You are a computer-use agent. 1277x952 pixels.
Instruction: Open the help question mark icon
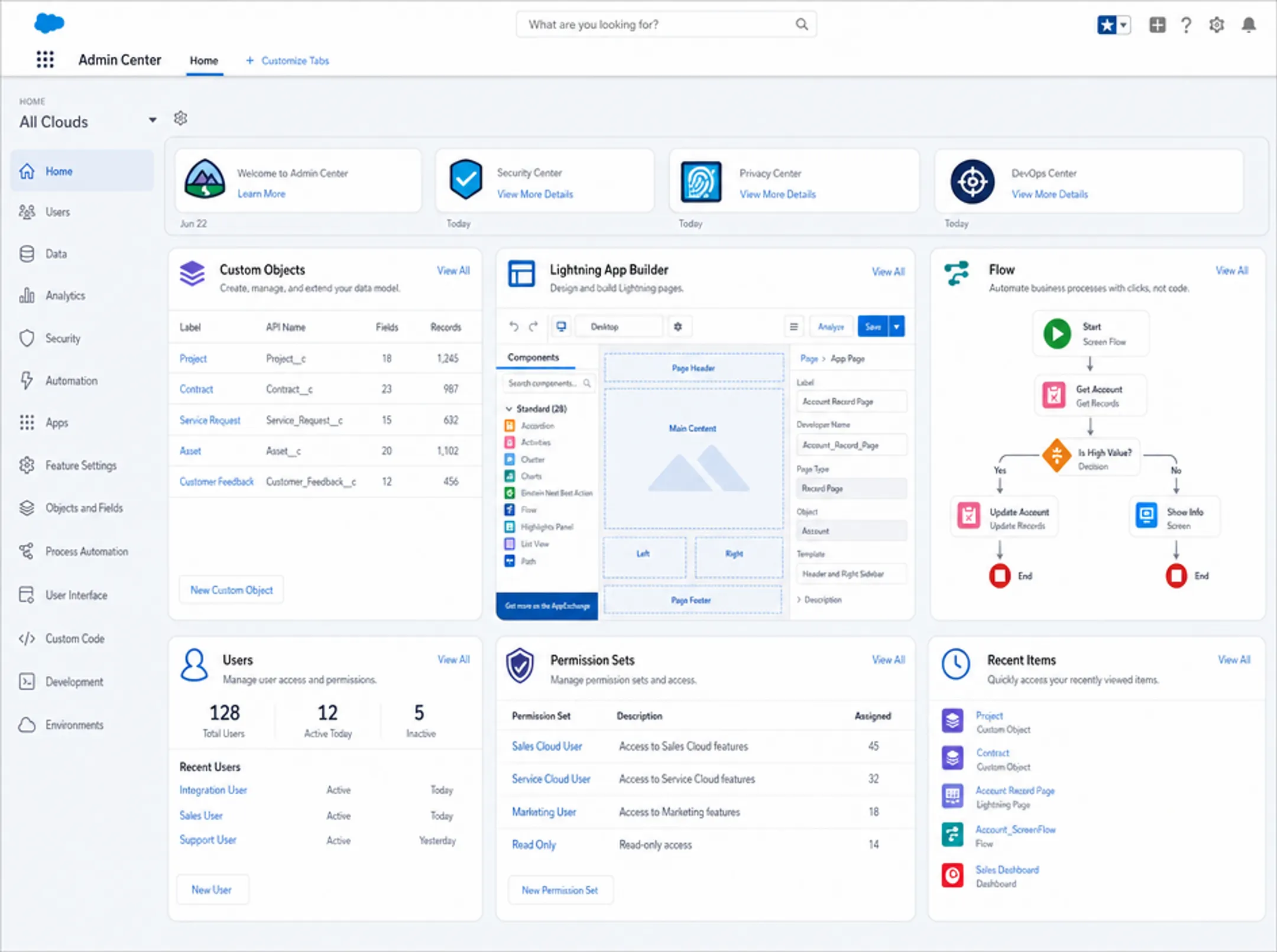(x=1186, y=25)
